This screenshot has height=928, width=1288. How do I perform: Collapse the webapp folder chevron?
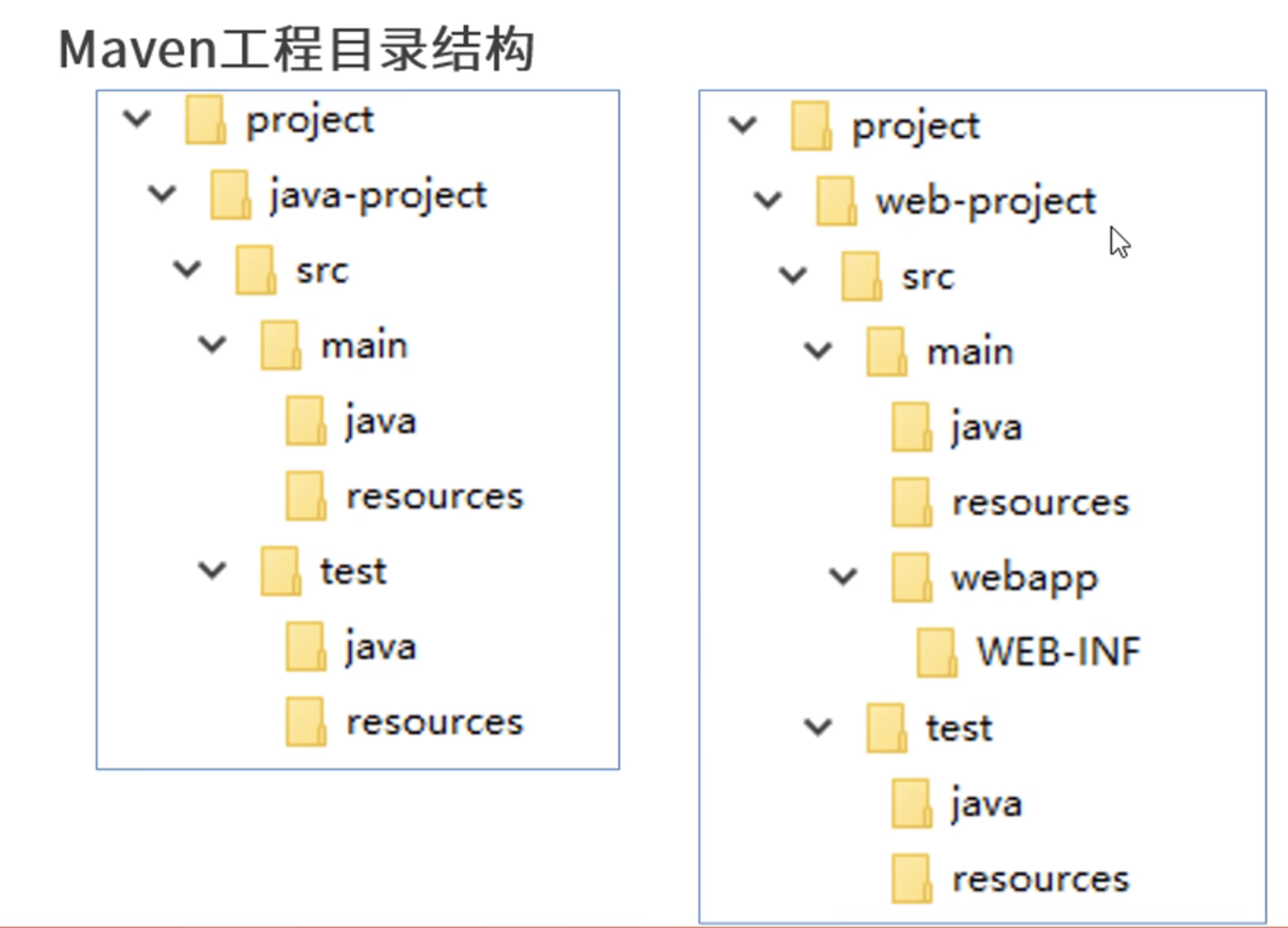pos(843,576)
